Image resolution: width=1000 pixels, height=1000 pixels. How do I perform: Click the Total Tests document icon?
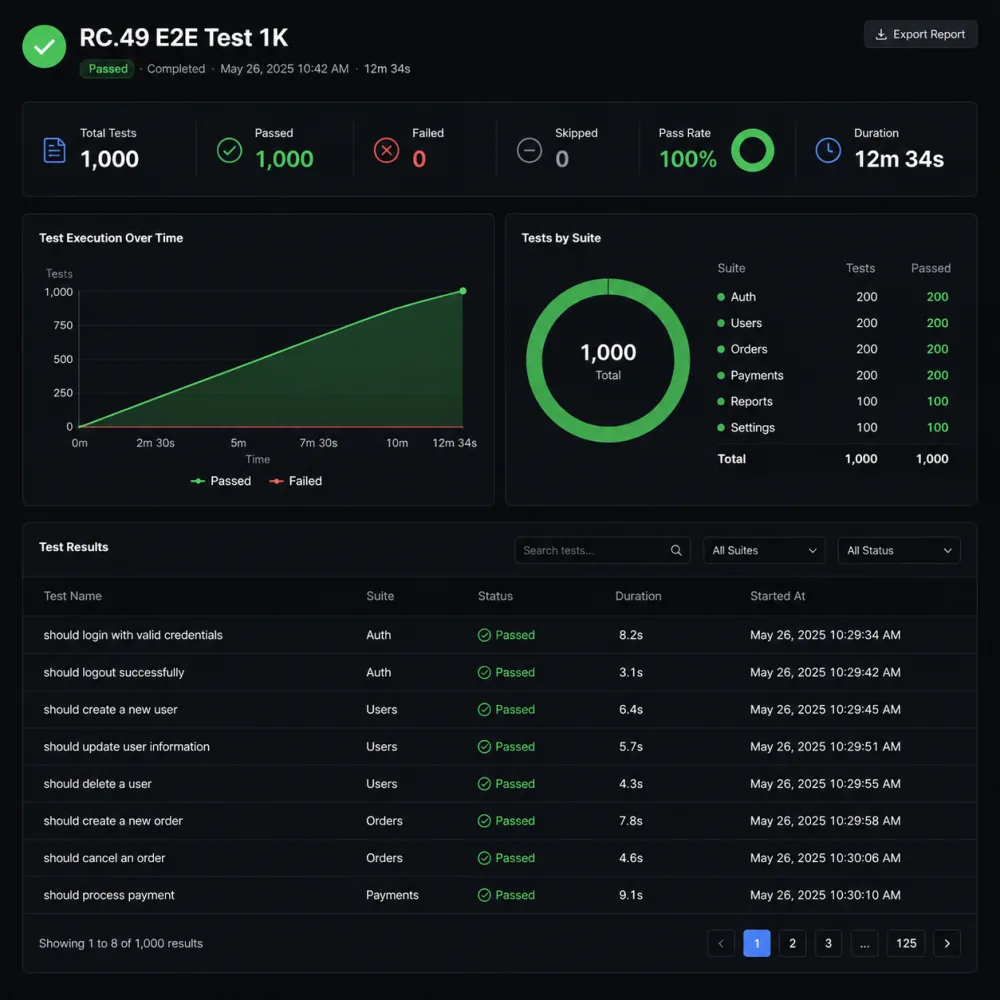54,151
